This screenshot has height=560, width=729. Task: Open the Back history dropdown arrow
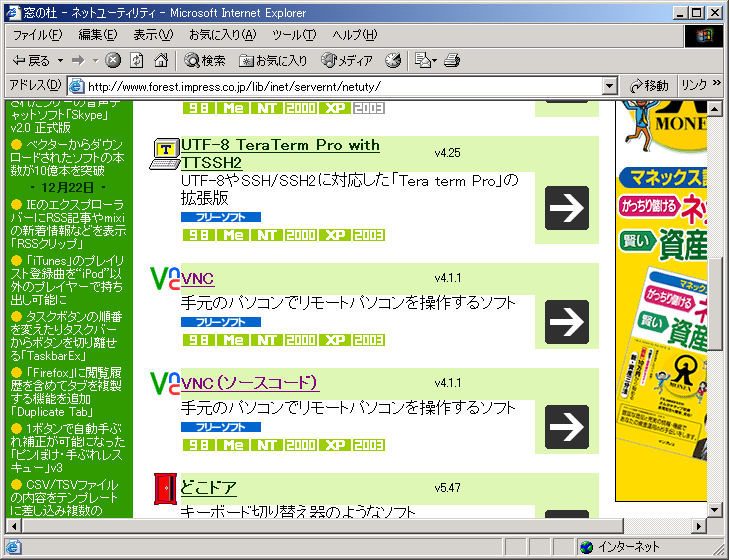(x=60, y=60)
